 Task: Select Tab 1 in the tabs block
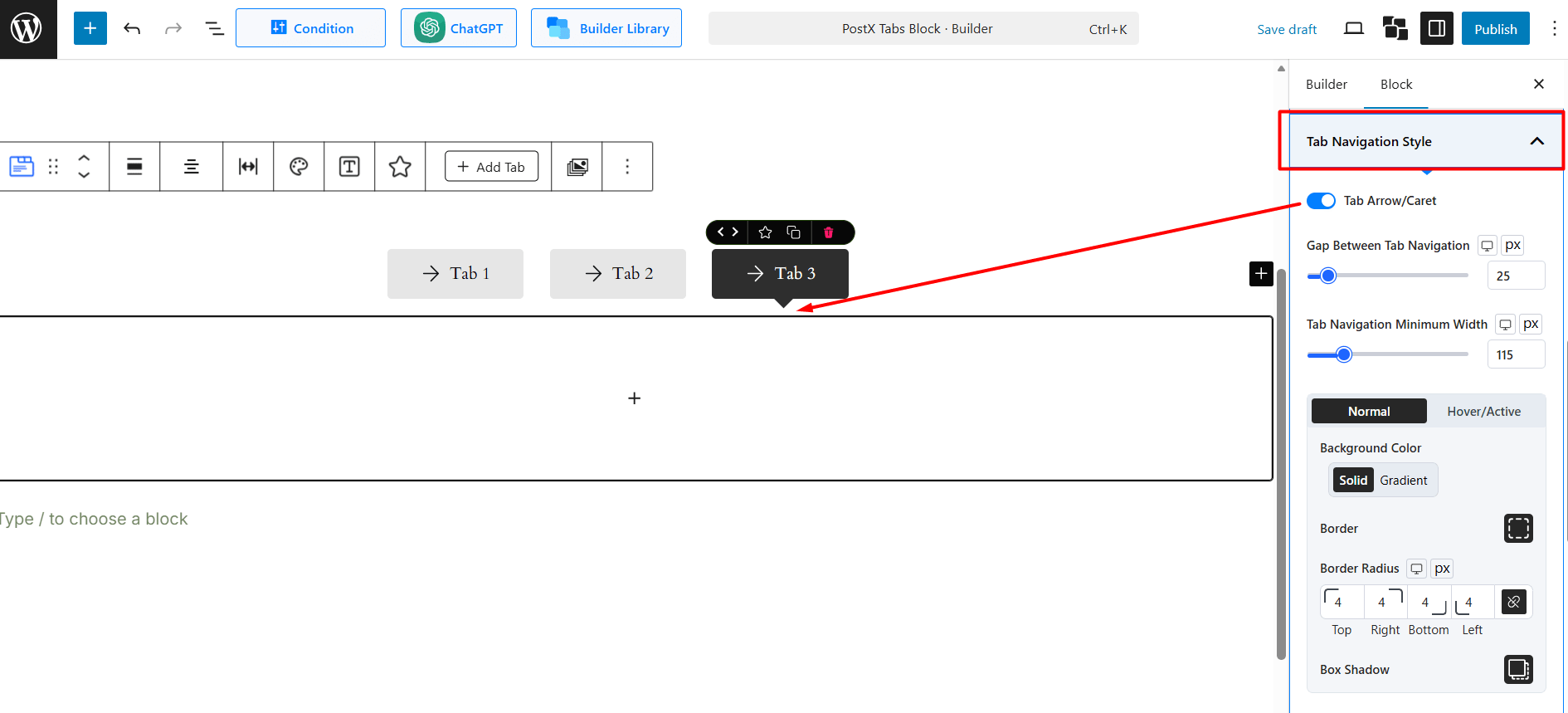pos(455,274)
